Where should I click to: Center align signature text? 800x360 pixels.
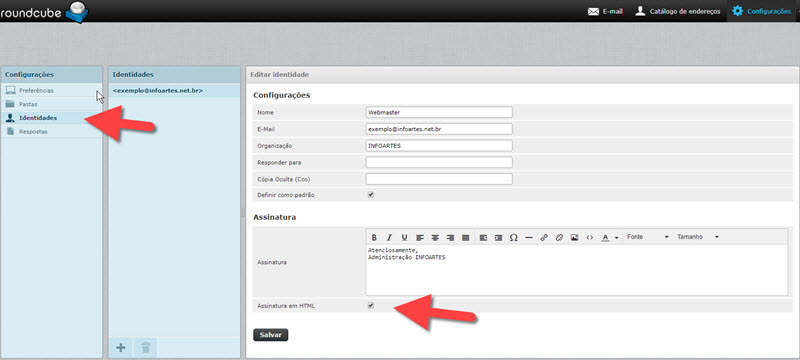(435, 238)
